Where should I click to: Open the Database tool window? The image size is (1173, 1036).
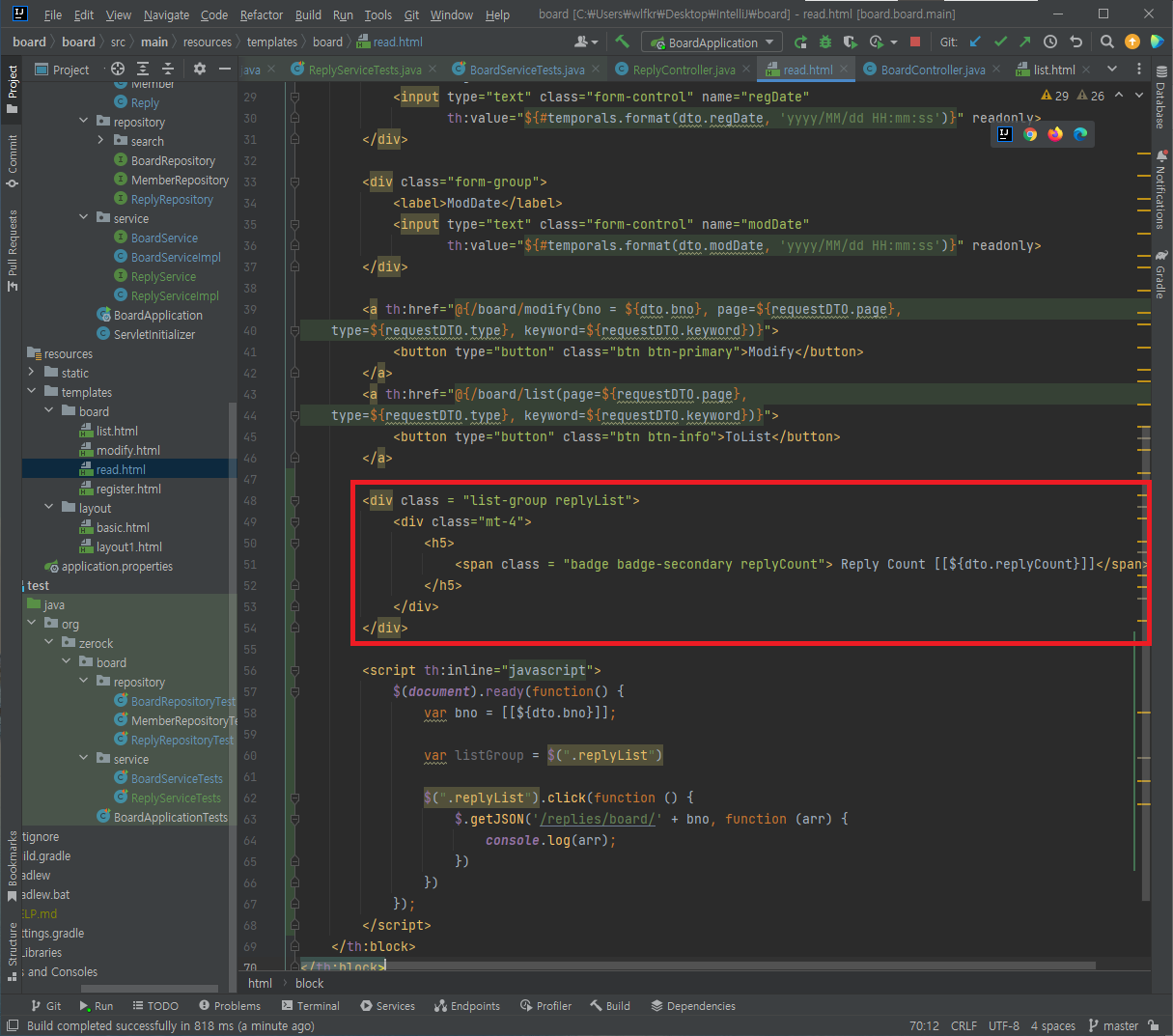pyautogui.click(x=1161, y=97)
